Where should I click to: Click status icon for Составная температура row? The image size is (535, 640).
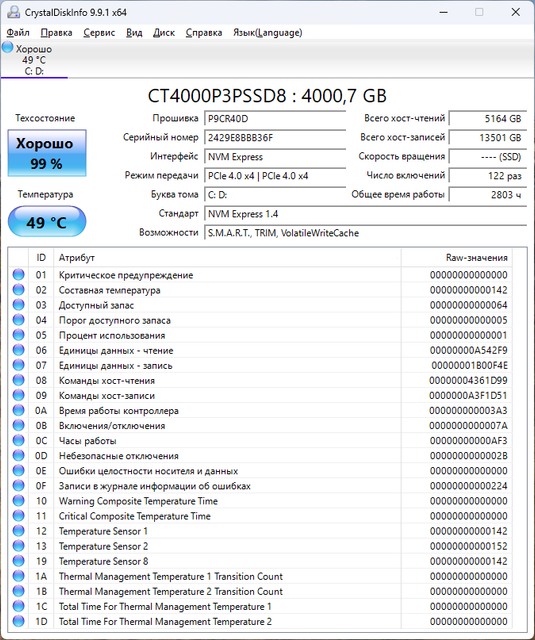[18, 290]
